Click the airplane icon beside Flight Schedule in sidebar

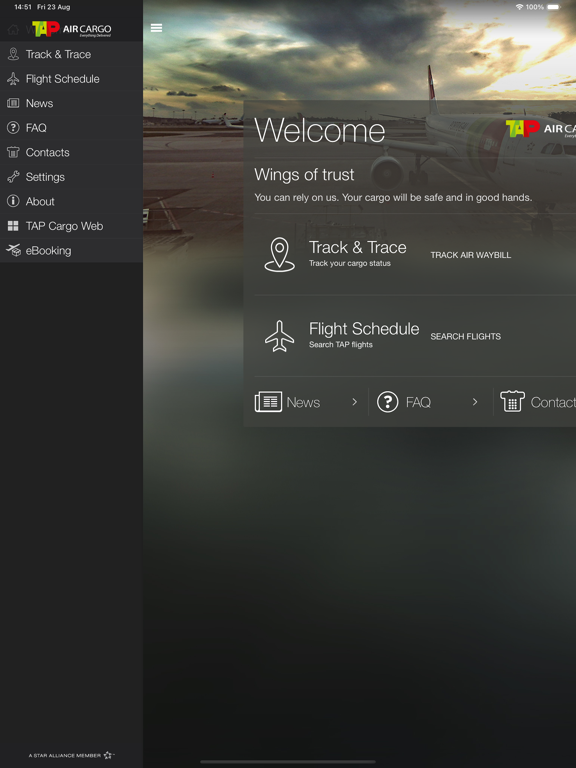point(13,78)
